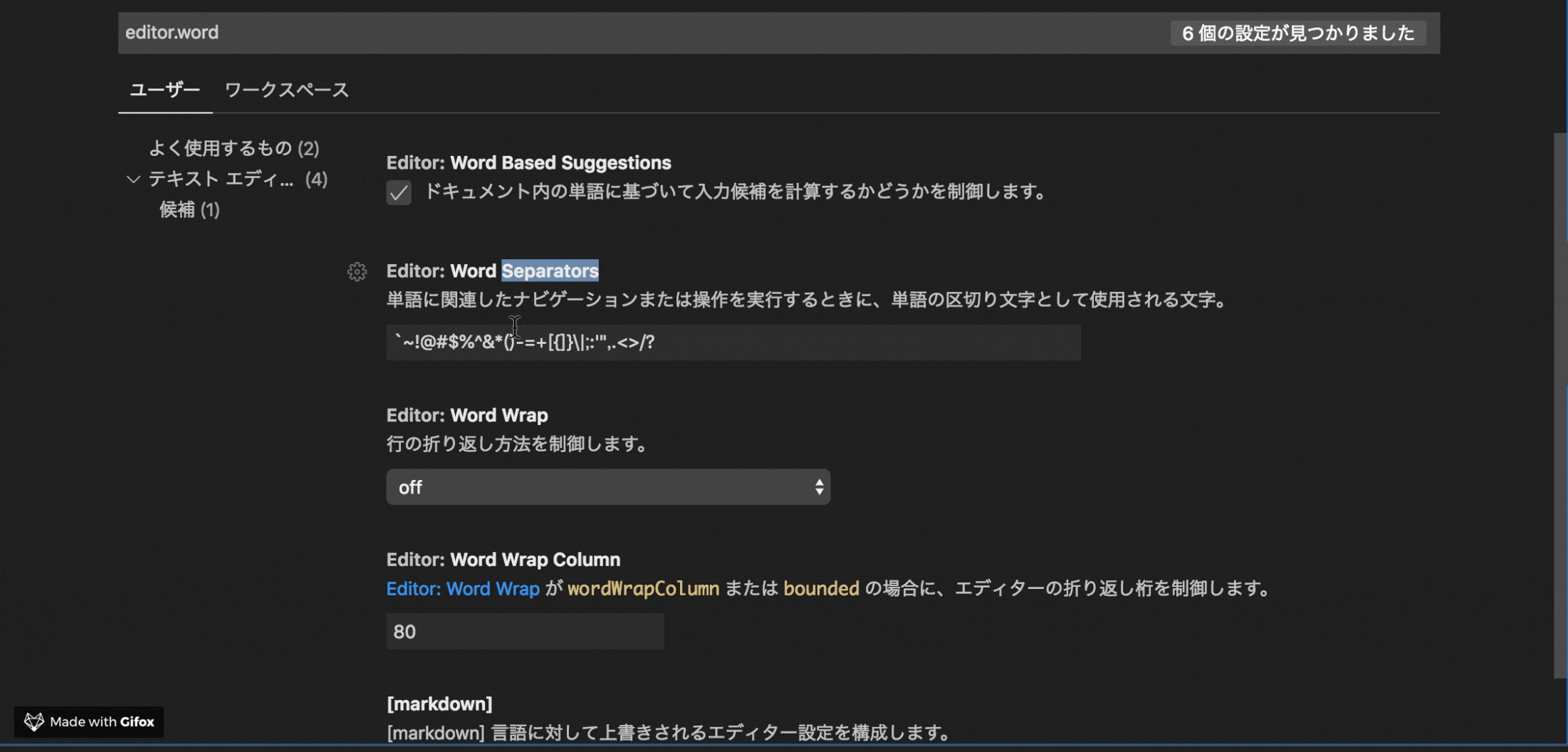Click the Word Separators text input
Screen dimensions: 1568x752
733,343
